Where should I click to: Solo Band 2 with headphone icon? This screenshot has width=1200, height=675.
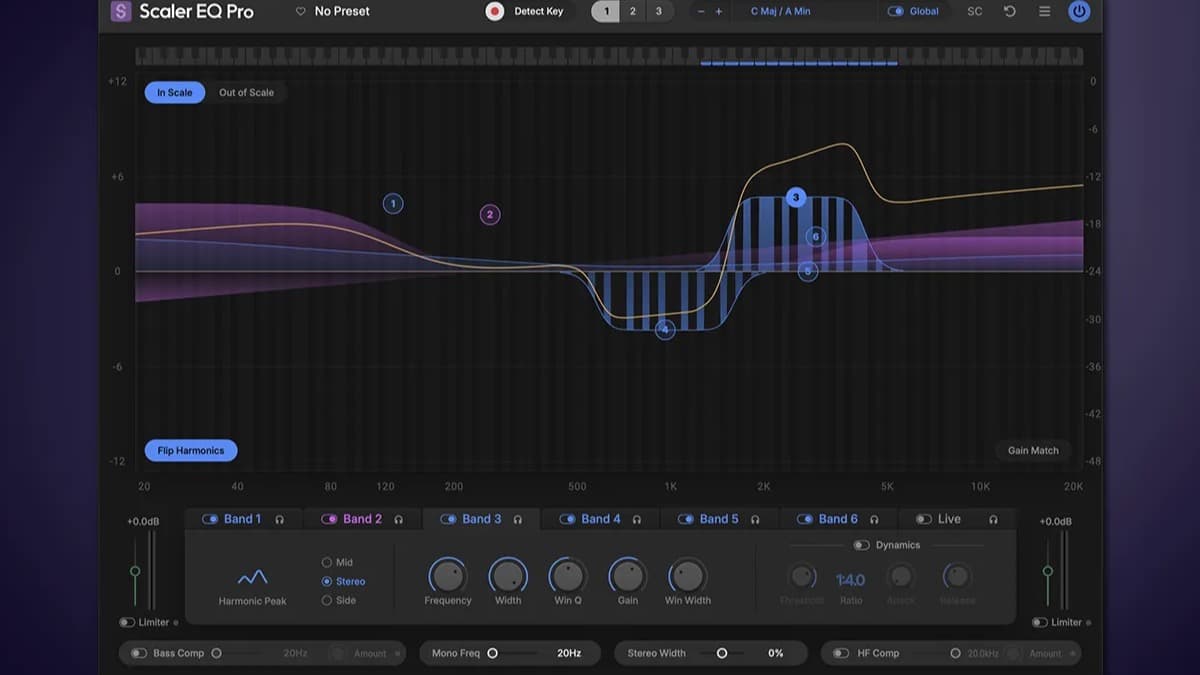coord(398,520)
